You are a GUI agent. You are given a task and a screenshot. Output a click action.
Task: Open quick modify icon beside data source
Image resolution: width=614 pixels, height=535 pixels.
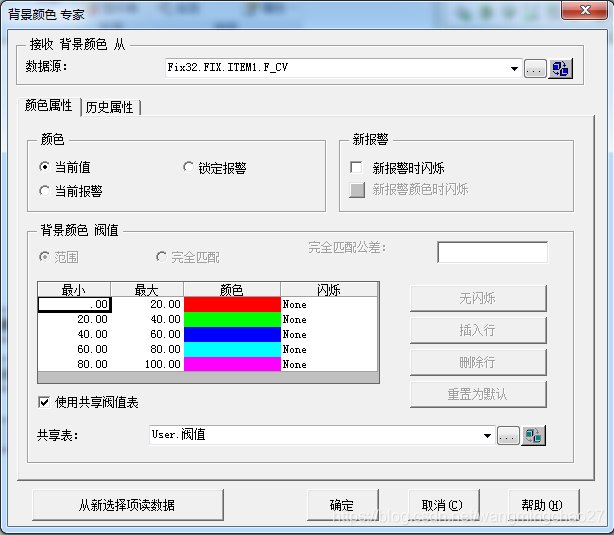pyautogui.click(x=560, y=69)
